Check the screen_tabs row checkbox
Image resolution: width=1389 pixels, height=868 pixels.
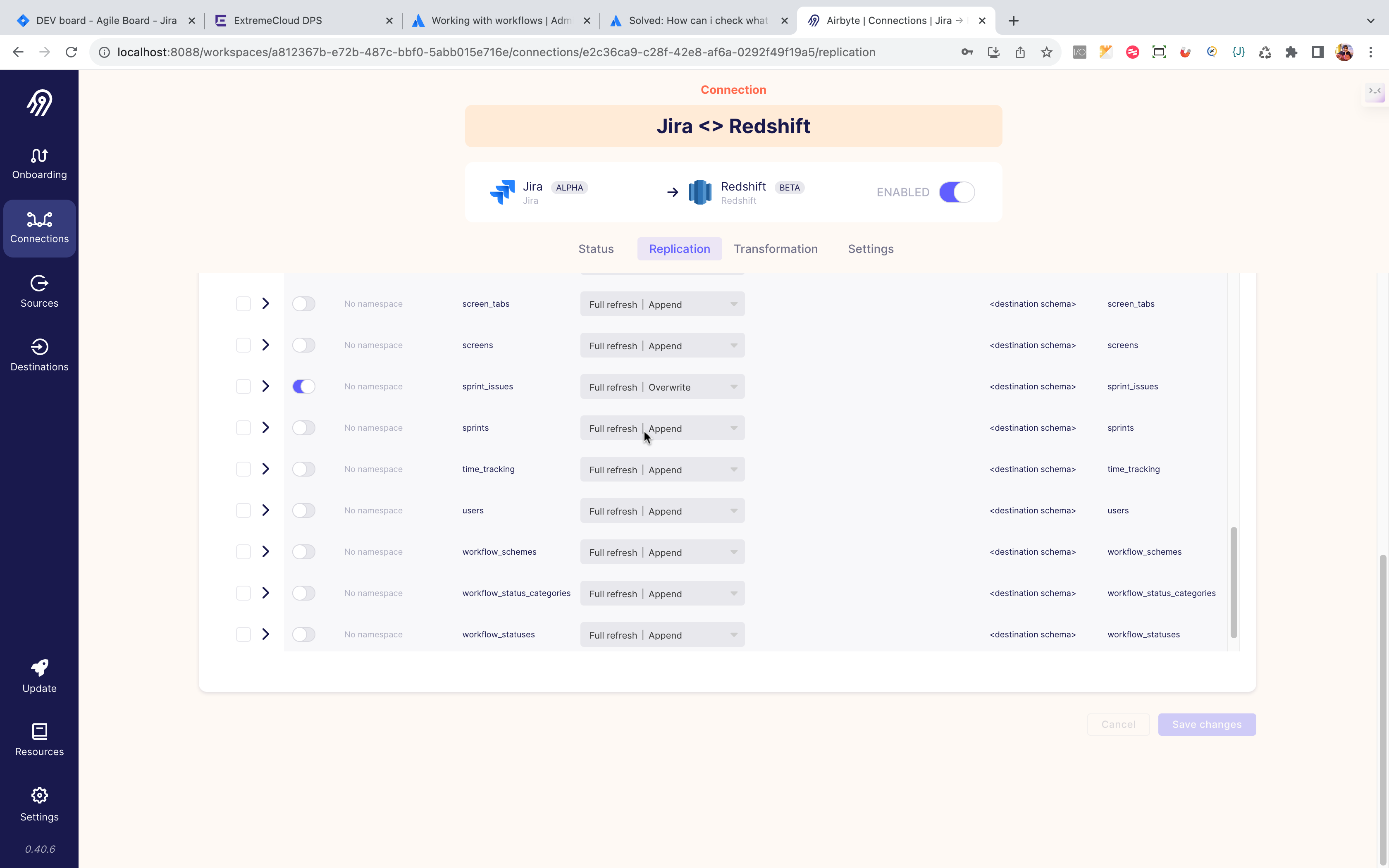tap(243, 304)
